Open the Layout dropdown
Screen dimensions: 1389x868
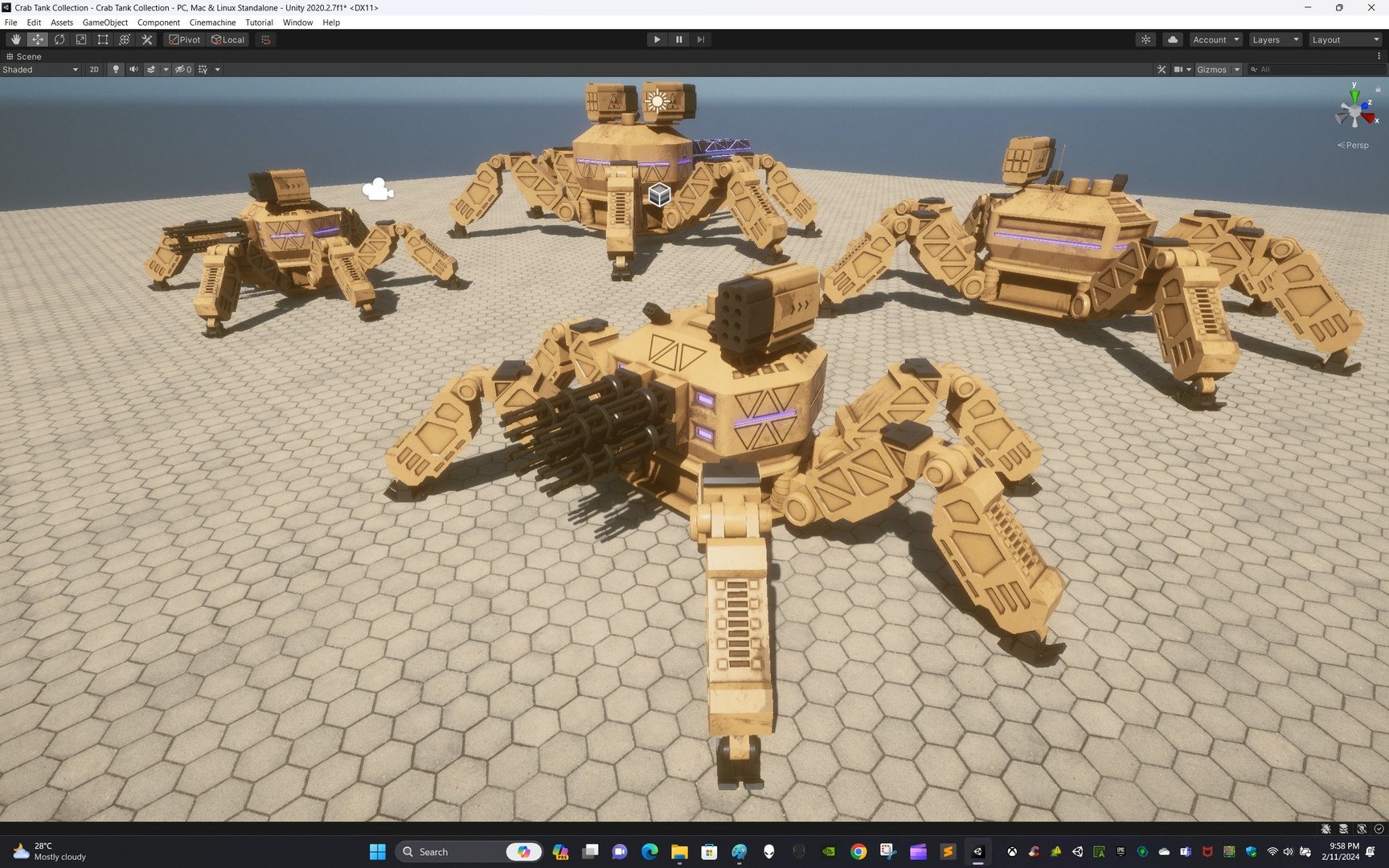1345,39
